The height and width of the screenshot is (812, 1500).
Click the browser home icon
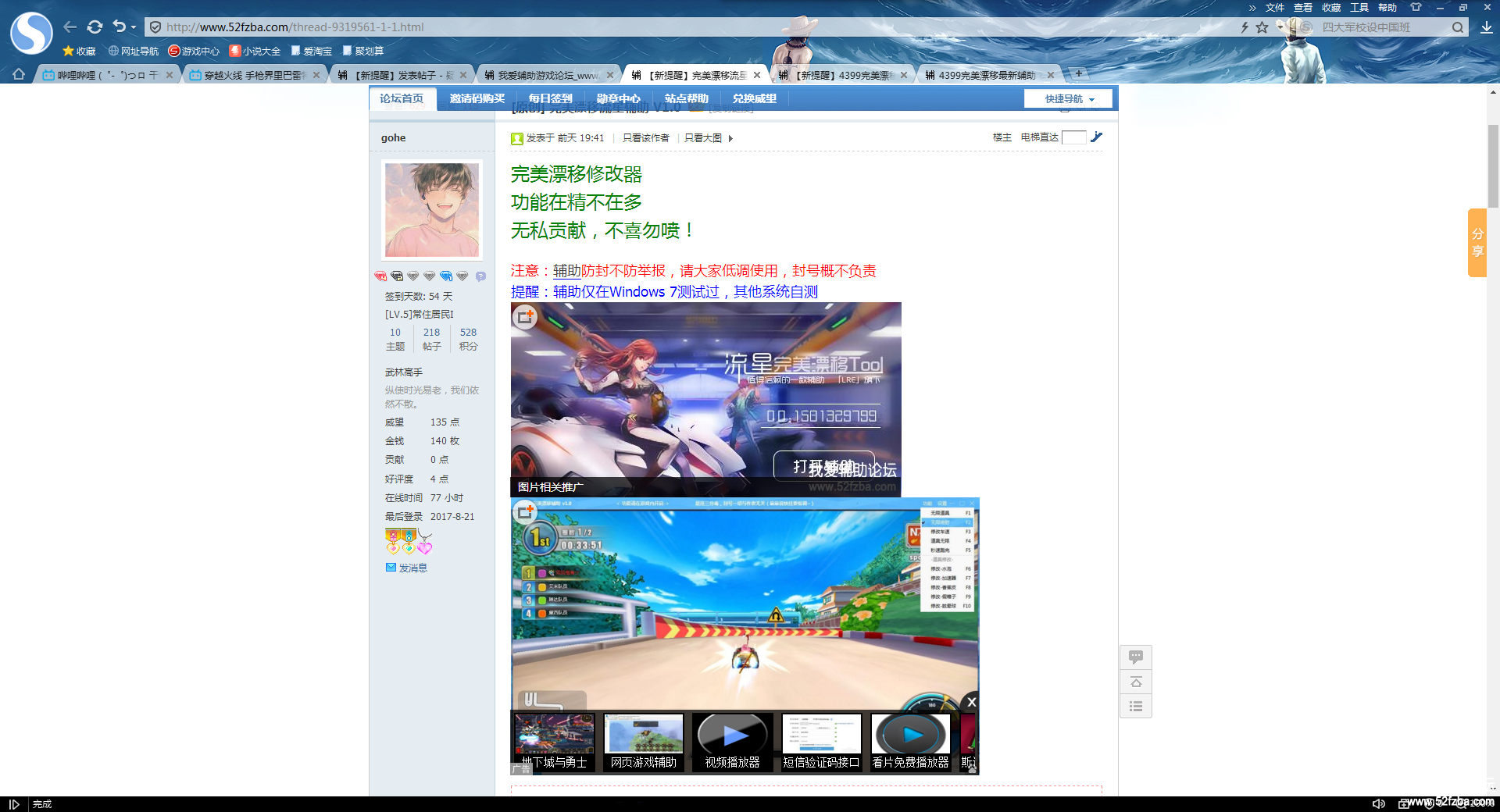tap(19, 74)
